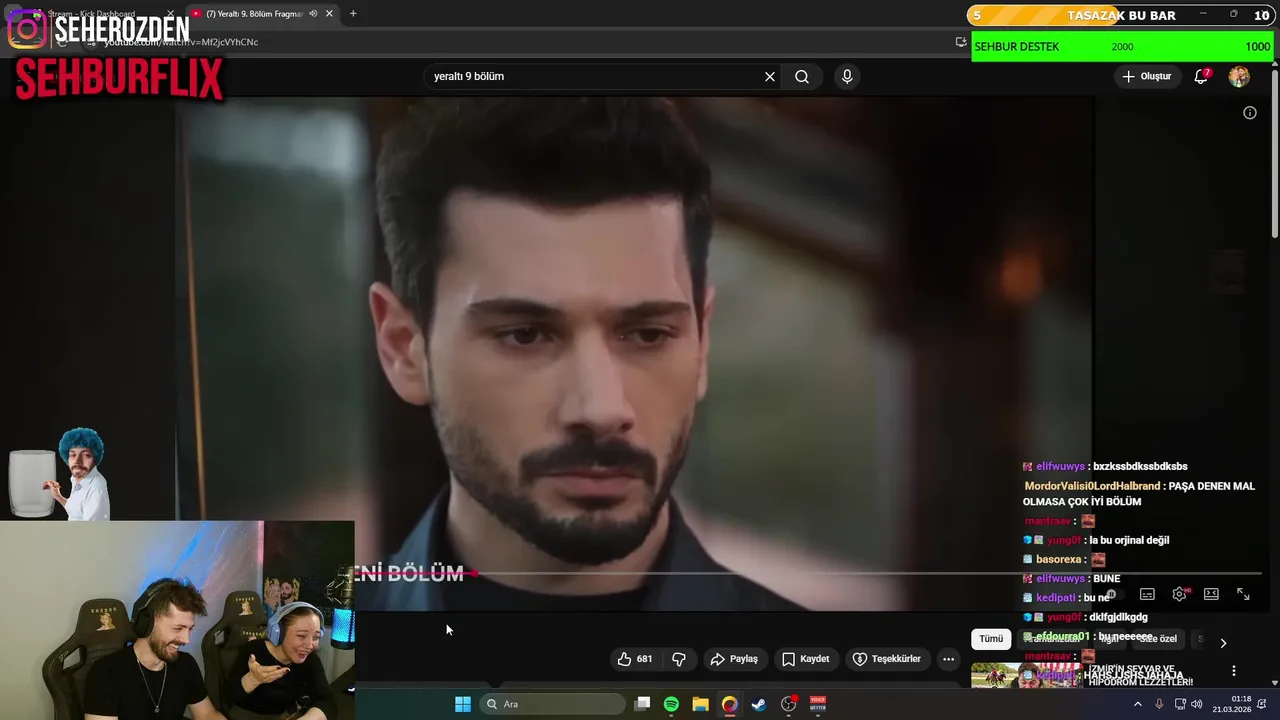The image size is (1280, 720).
Task: Enter fullscreen mode
Action: click(x=1243, y=594)
